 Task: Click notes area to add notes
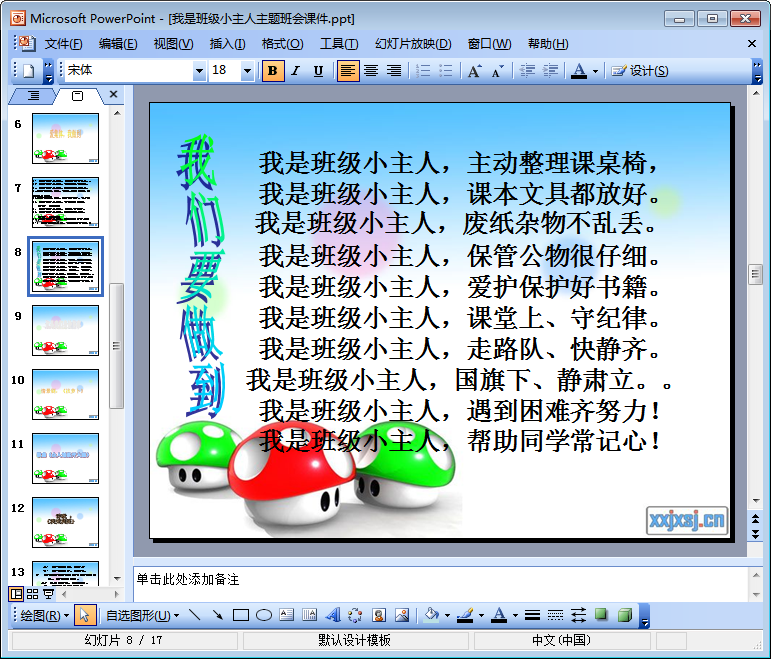coord(441,583)
